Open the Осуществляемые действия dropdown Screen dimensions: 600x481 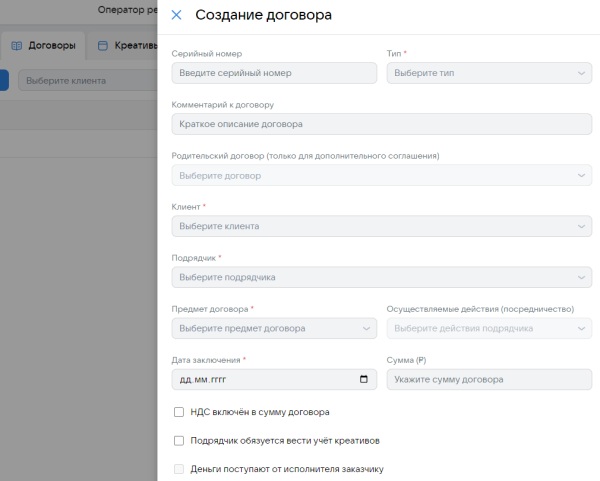489,328
